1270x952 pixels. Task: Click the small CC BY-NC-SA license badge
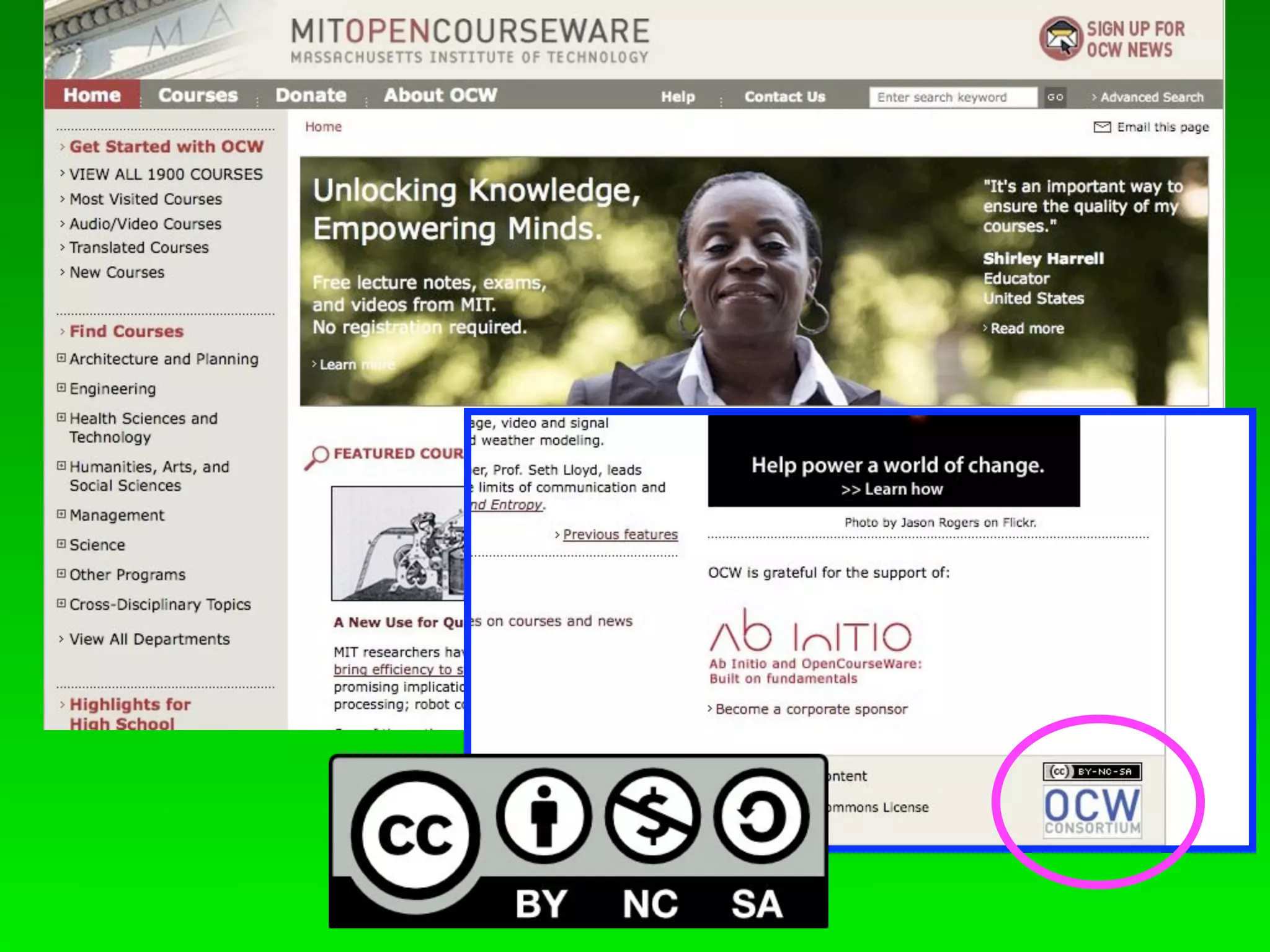tap(1092, 772)
